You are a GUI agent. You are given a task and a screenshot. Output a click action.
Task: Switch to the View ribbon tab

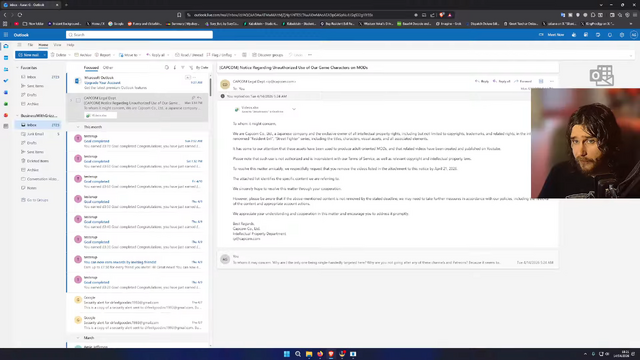(57, 45)
